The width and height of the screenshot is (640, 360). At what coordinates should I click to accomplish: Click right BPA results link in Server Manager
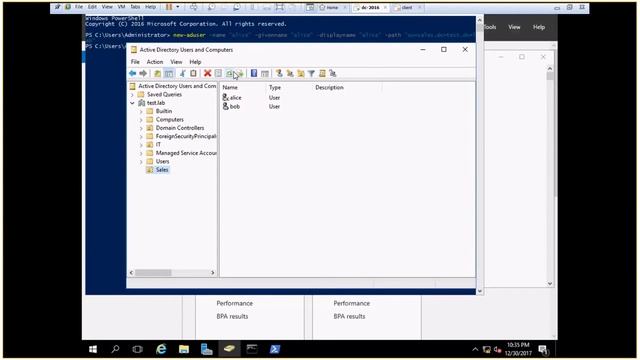349,317
